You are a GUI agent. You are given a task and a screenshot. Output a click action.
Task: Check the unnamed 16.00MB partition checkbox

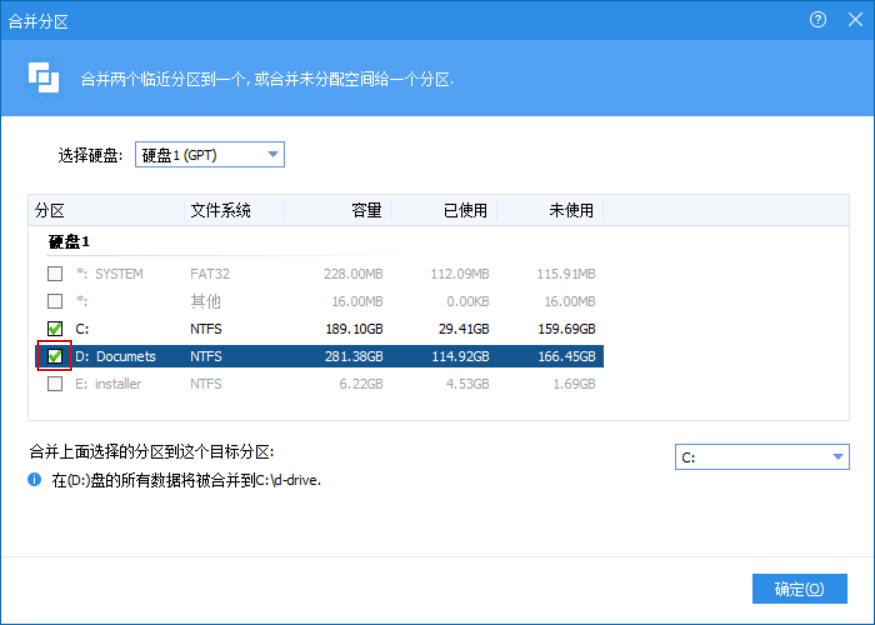pos(55,301)
